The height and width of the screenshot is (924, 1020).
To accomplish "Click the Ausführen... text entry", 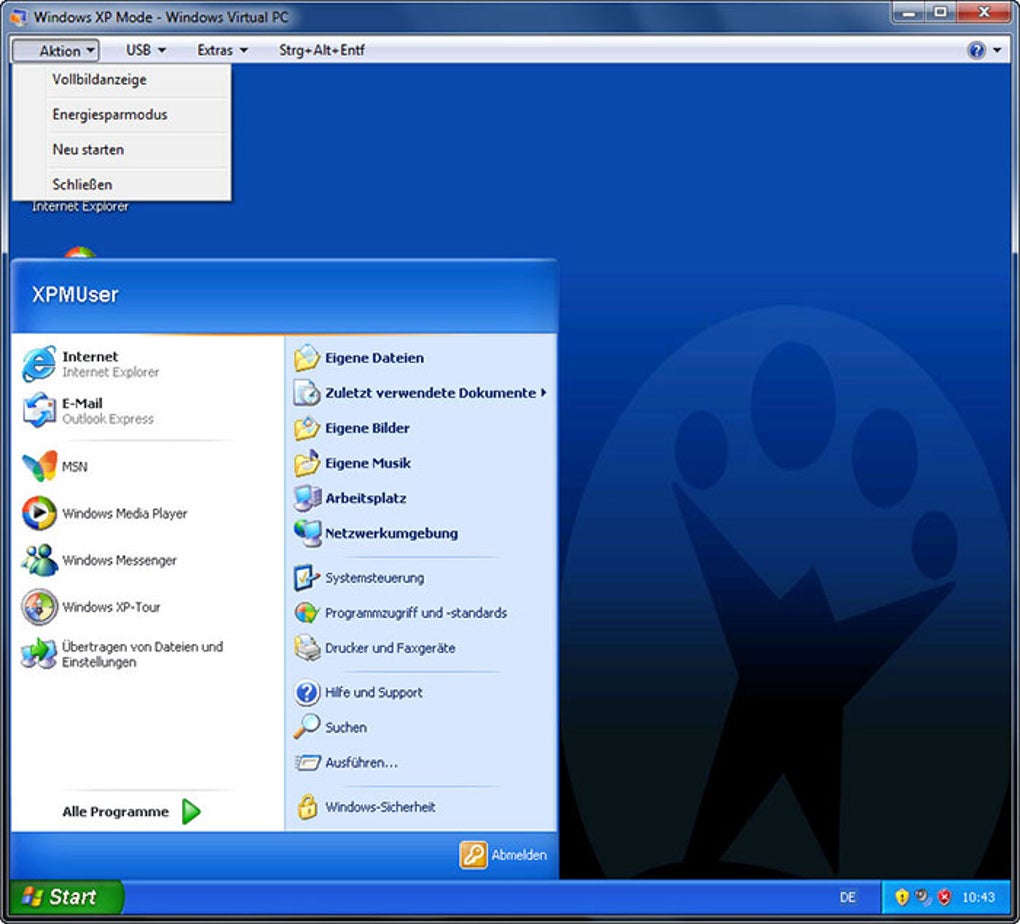I will 361,763.
